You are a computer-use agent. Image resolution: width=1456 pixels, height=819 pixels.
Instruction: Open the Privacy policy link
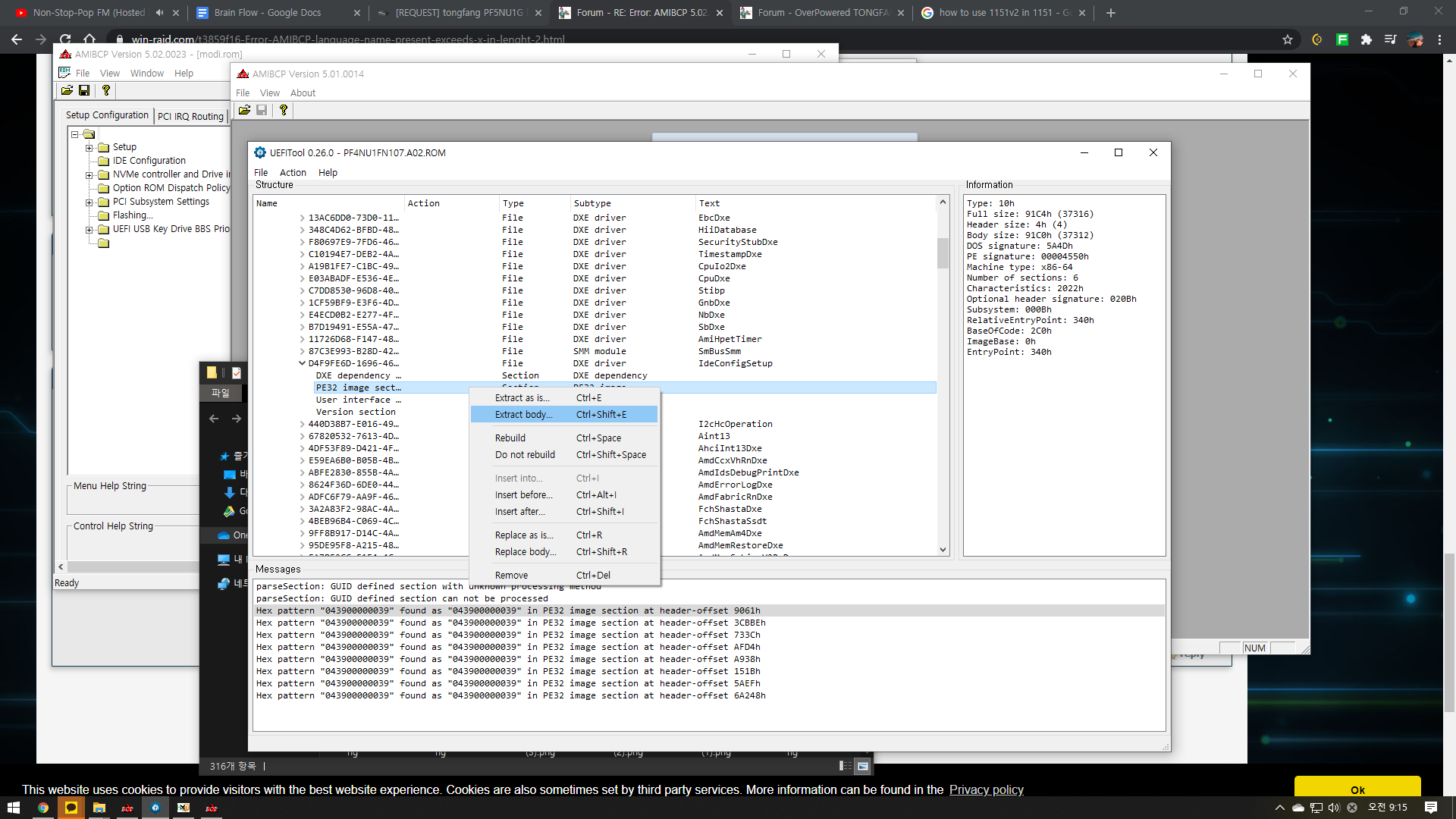[x=986, y=789]
